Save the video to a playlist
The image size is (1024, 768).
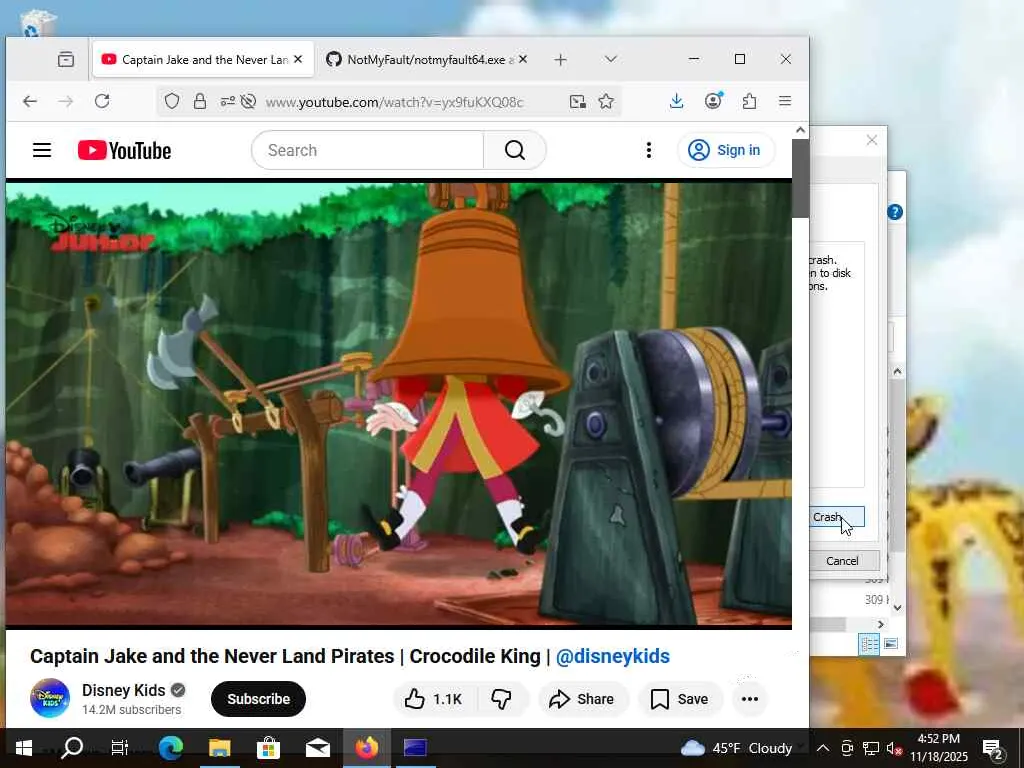(x=680, y=699)
